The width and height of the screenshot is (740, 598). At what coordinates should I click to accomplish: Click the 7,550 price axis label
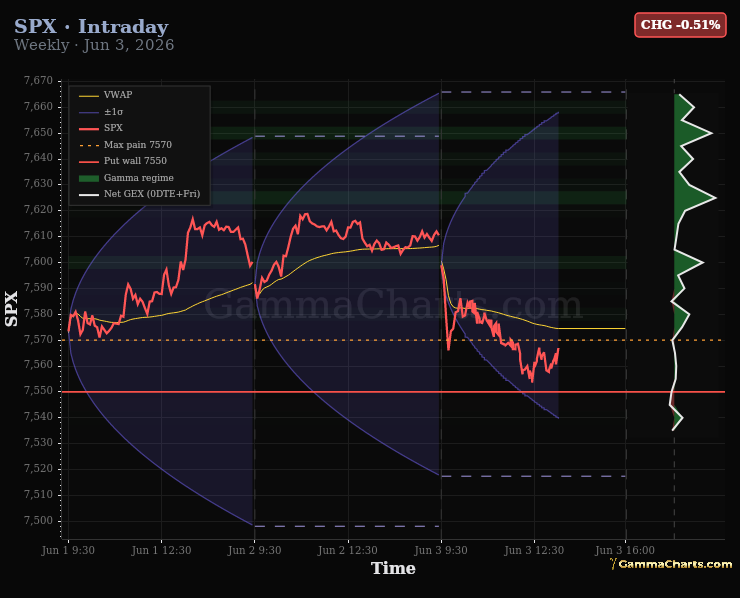[38, 391]
